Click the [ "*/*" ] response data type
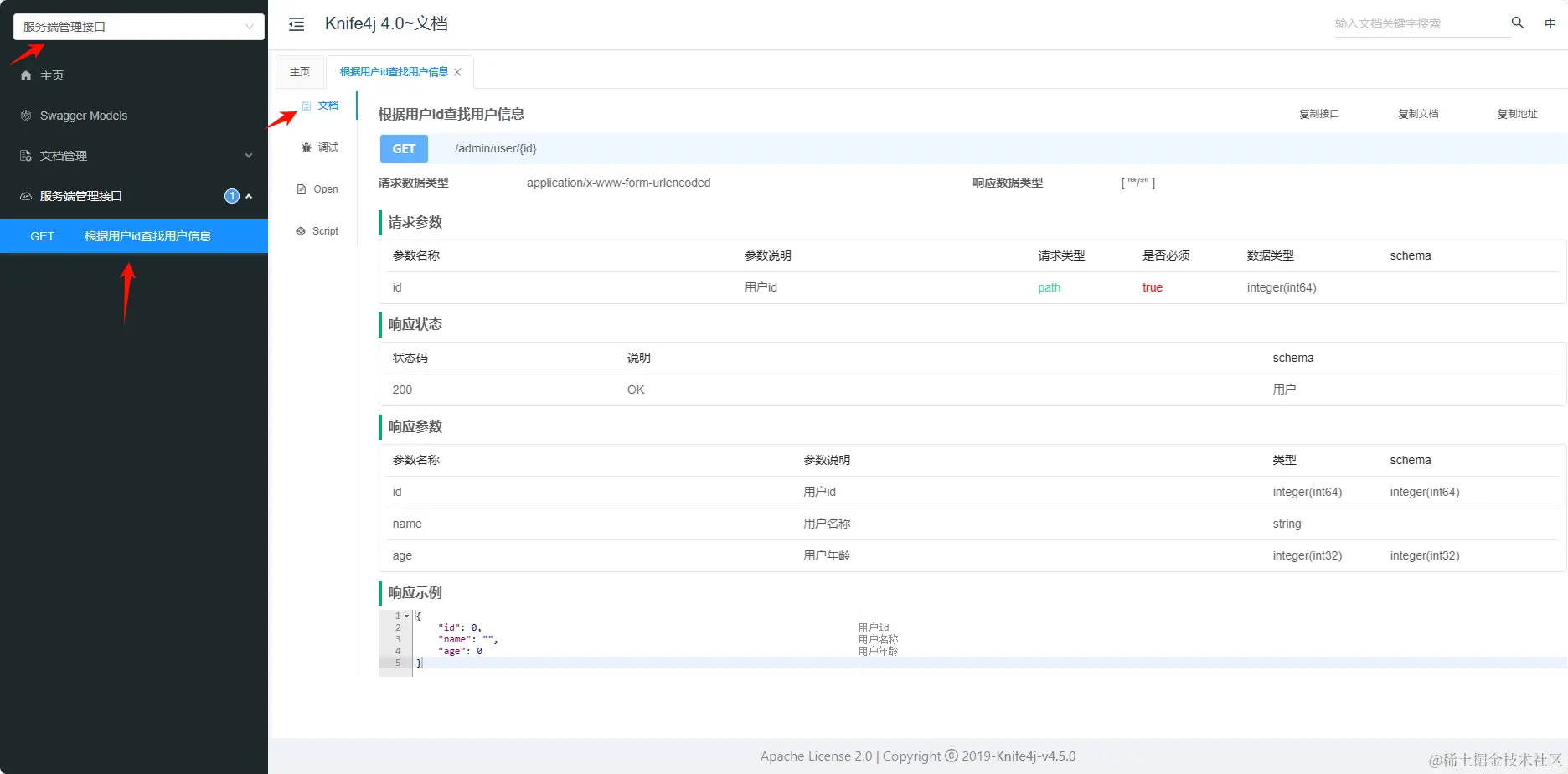Screen dimensions: 1568x774 coord(1137,183)
